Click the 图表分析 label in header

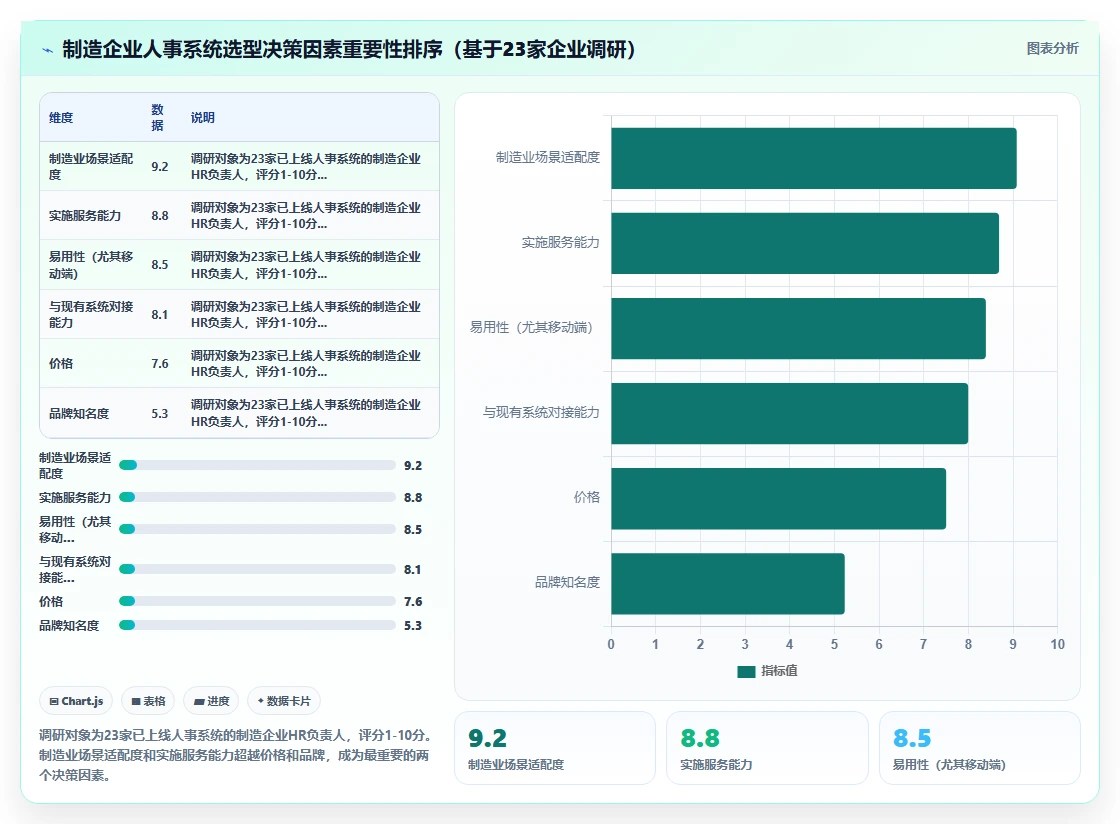pos(1052,49)
